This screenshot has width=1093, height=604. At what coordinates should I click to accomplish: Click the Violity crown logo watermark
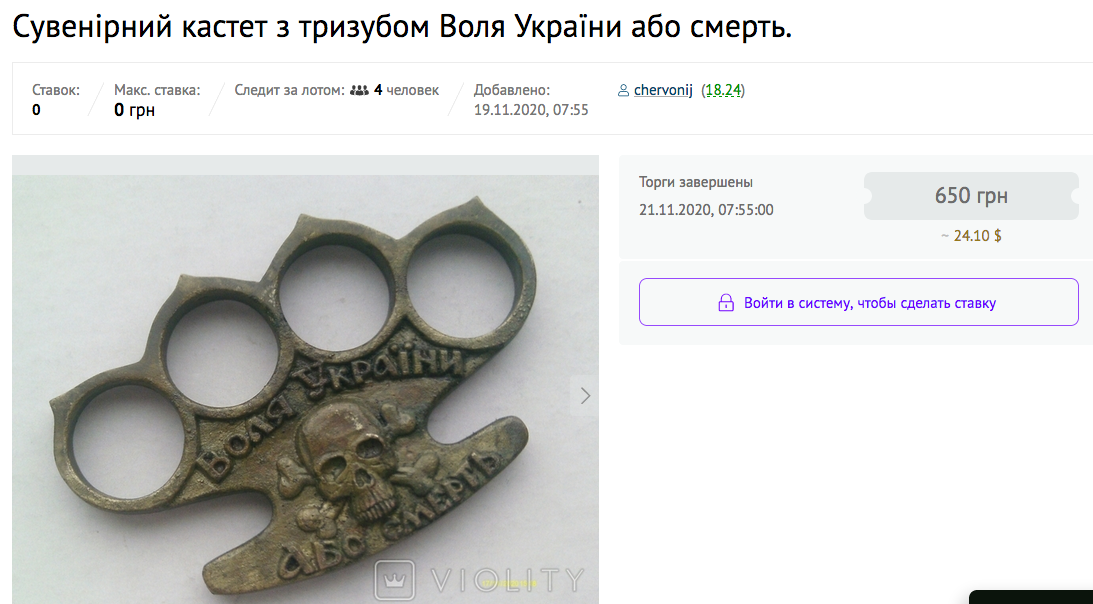tap(395, 580)
